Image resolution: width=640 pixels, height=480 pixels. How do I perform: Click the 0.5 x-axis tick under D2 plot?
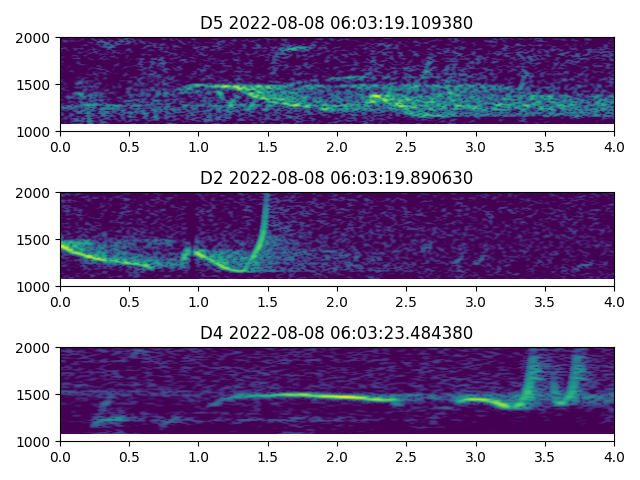129,301
